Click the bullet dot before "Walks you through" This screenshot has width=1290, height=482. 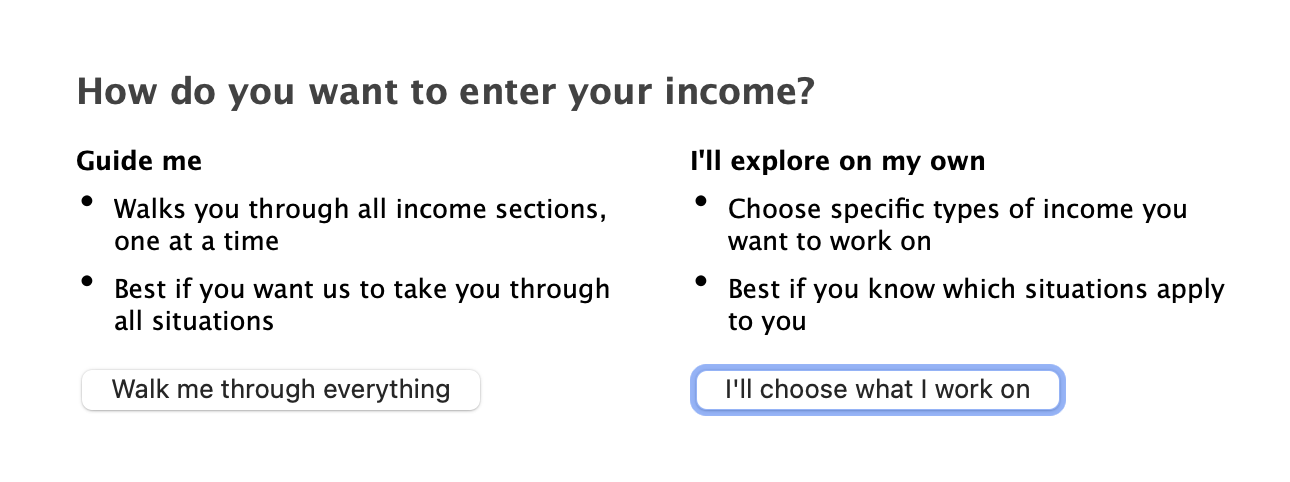coord(88,202)
